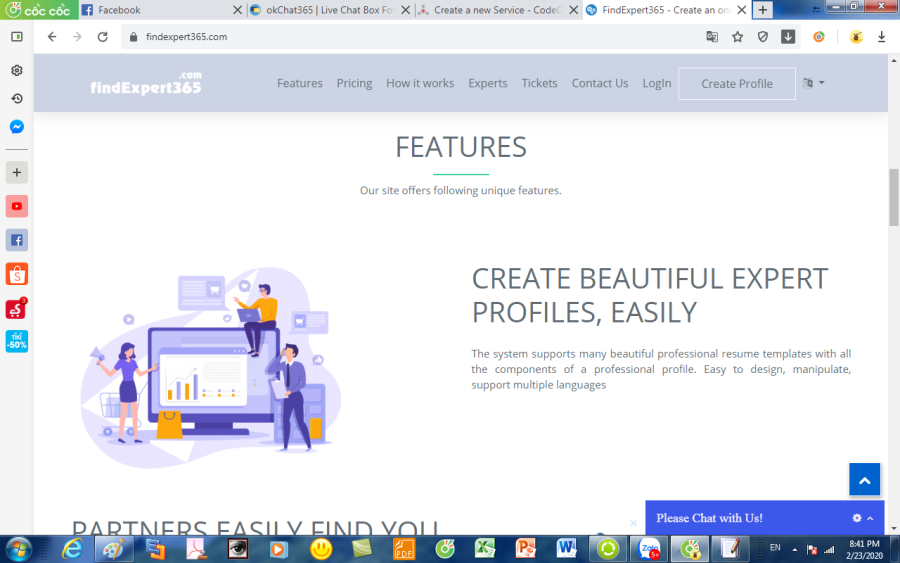Open the chat widget settings gear
This screenshot has height=563, width=900.
coord(857,518)
